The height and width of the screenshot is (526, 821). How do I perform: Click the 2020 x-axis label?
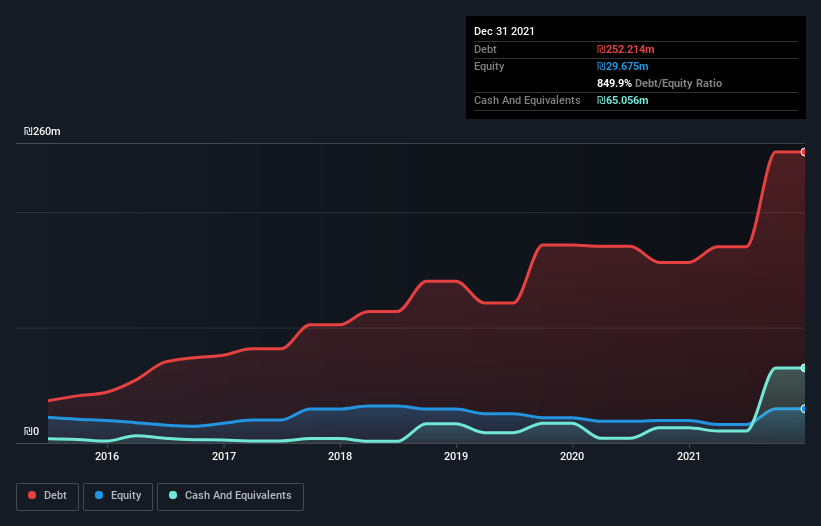(572, 456)
